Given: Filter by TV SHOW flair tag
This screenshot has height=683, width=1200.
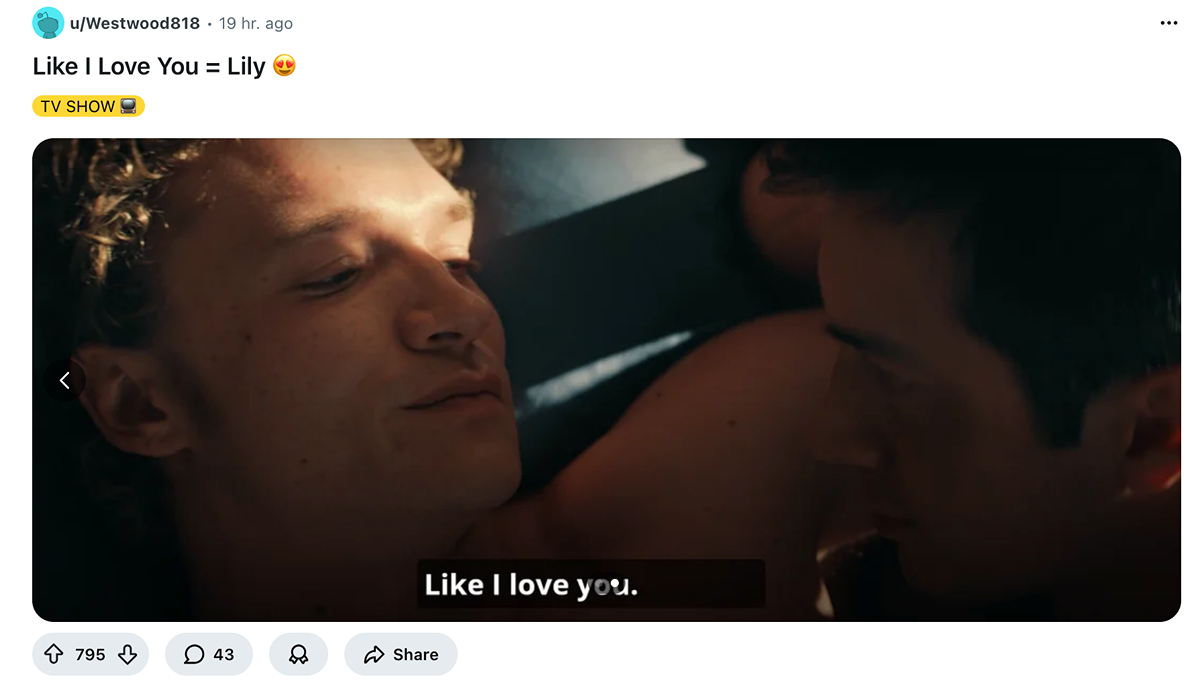Looking at the screenshot, I should (88, 106).
